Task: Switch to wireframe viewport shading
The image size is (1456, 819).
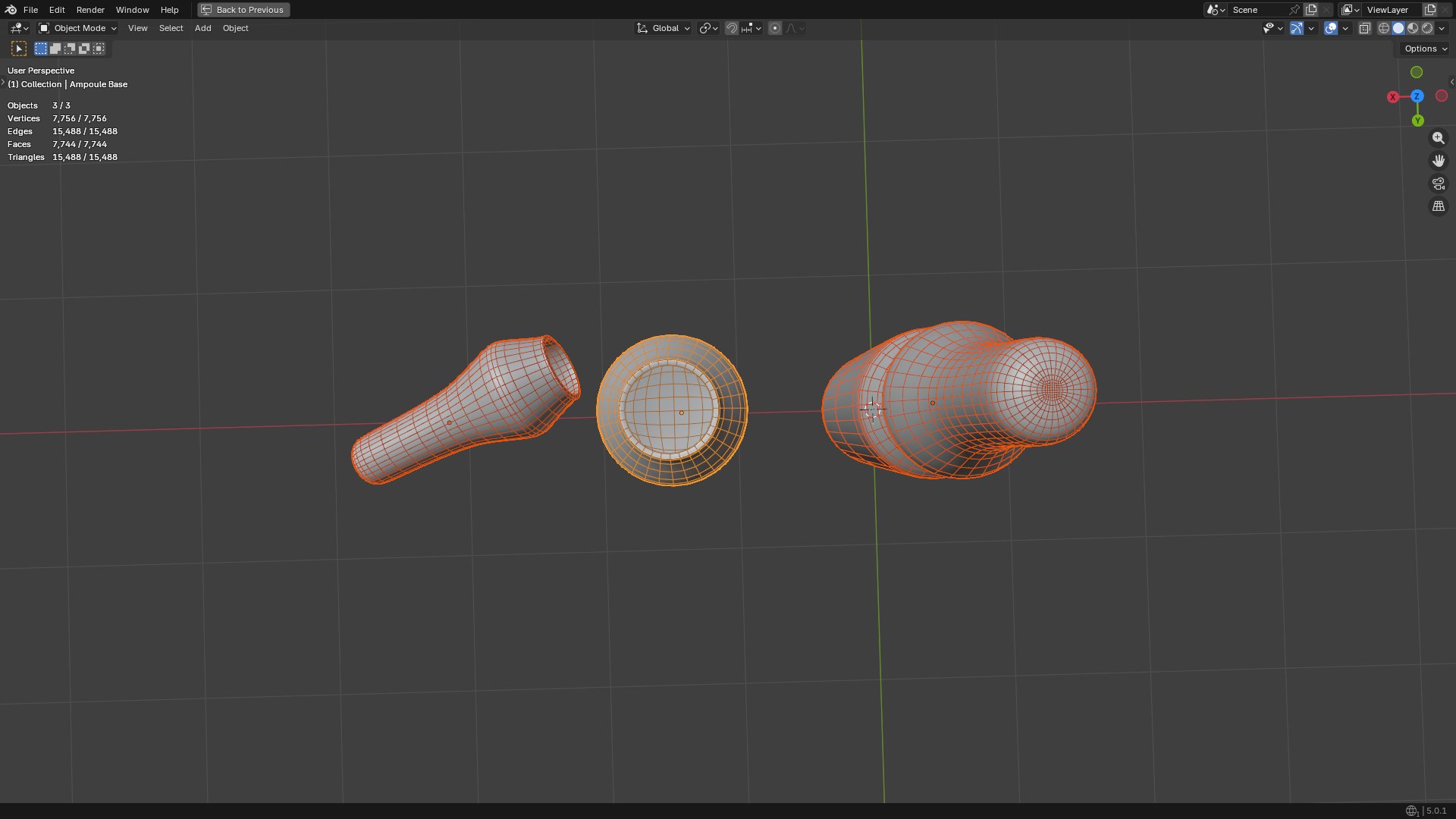Action: 1384,28
